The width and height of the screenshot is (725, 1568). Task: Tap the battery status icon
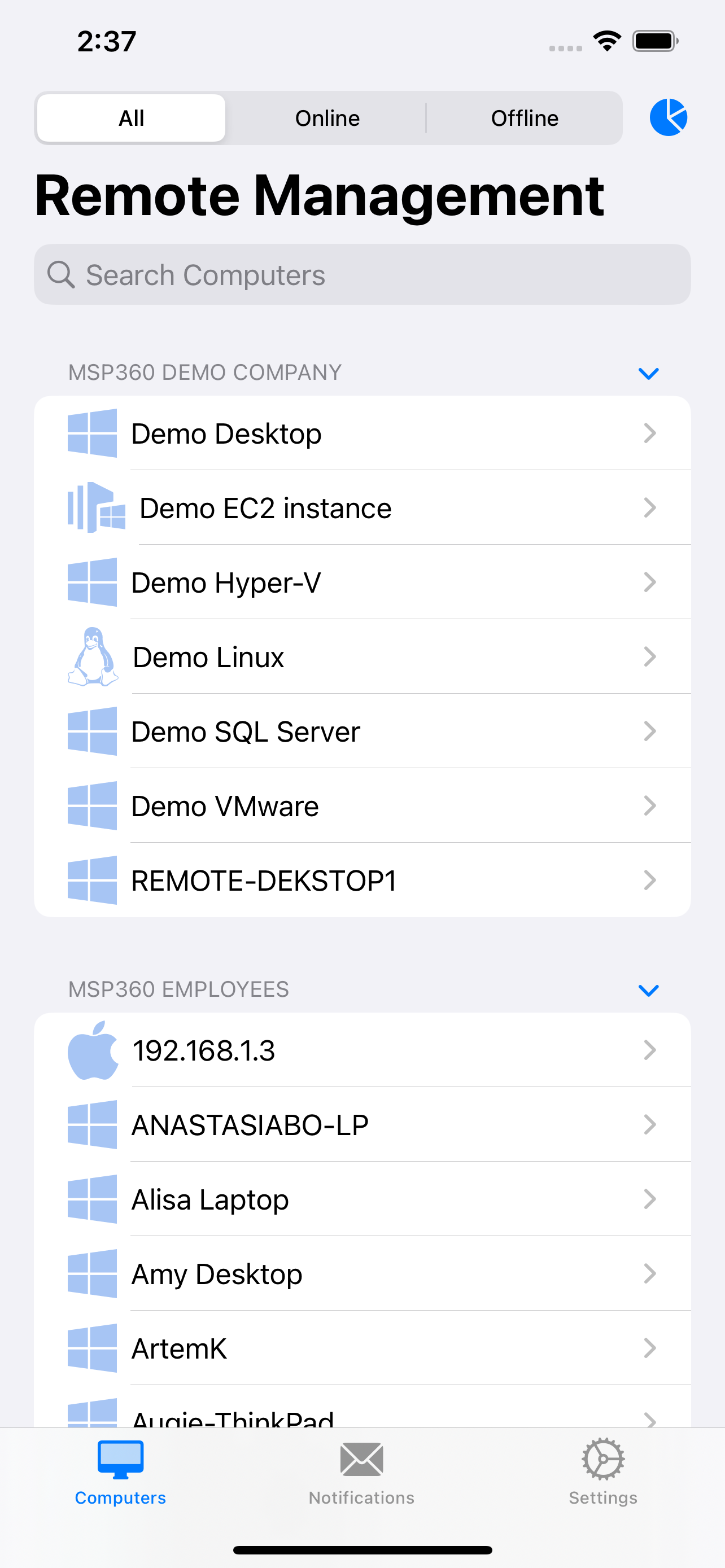coord(655,41)
